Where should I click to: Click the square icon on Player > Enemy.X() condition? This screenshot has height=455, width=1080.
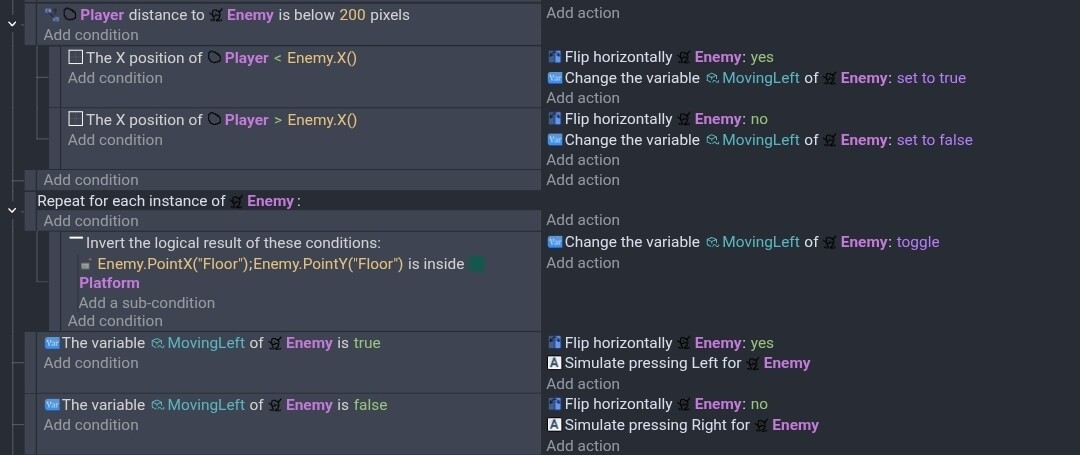[x=76, y=120]
